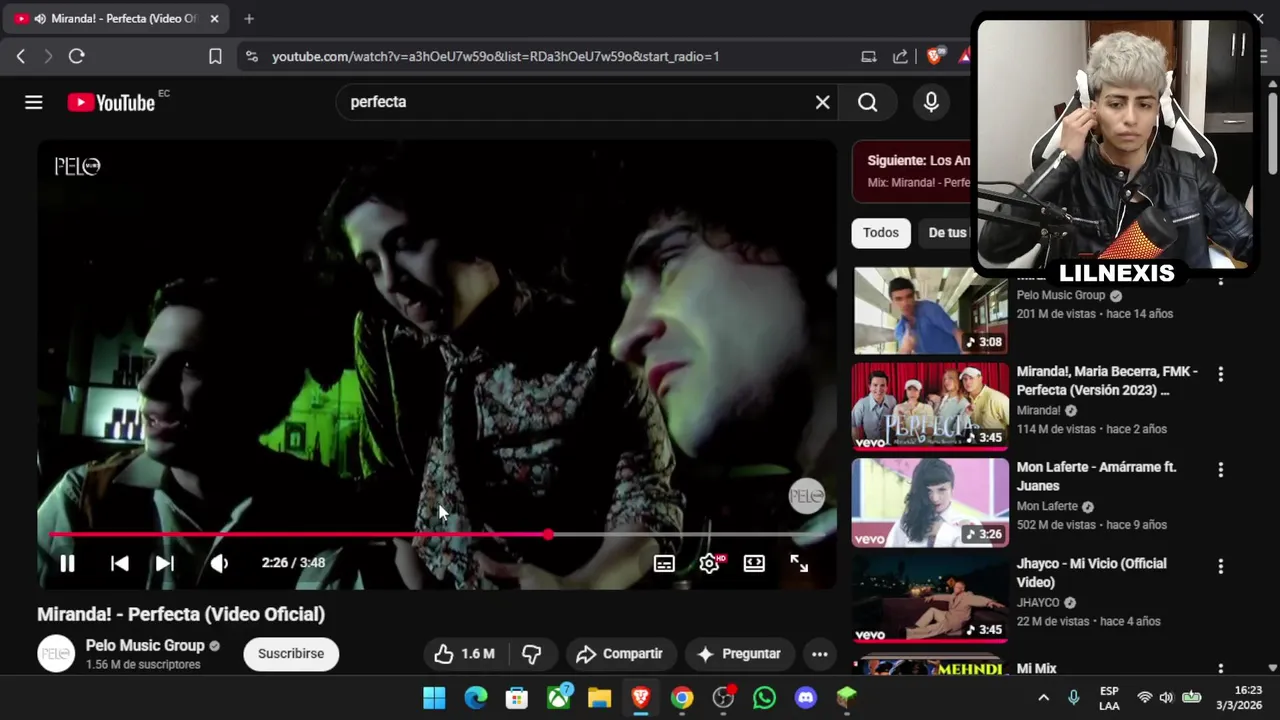The height and width of the screenshot is (720, 1280).
Task: Enter fullscreen mode
Action: point(799,563)
